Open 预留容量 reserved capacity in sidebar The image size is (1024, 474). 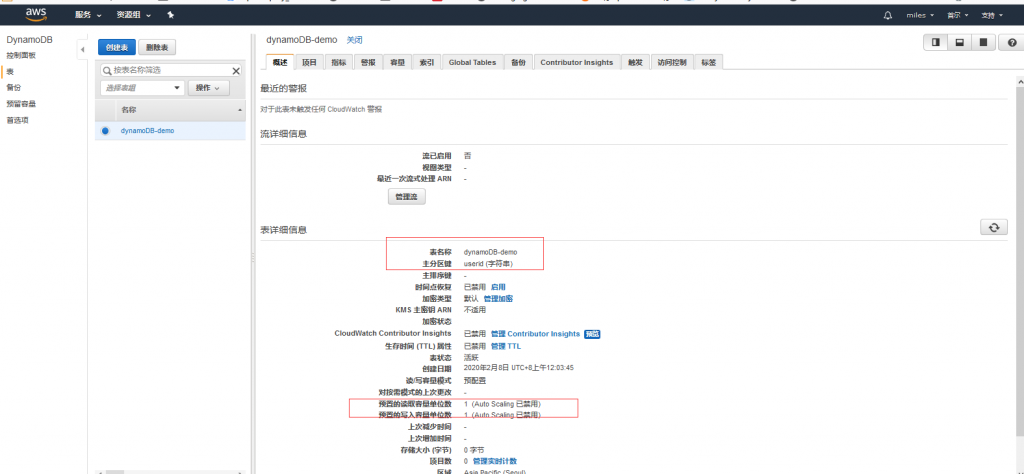pyautogui.click(x=21, y=103)
